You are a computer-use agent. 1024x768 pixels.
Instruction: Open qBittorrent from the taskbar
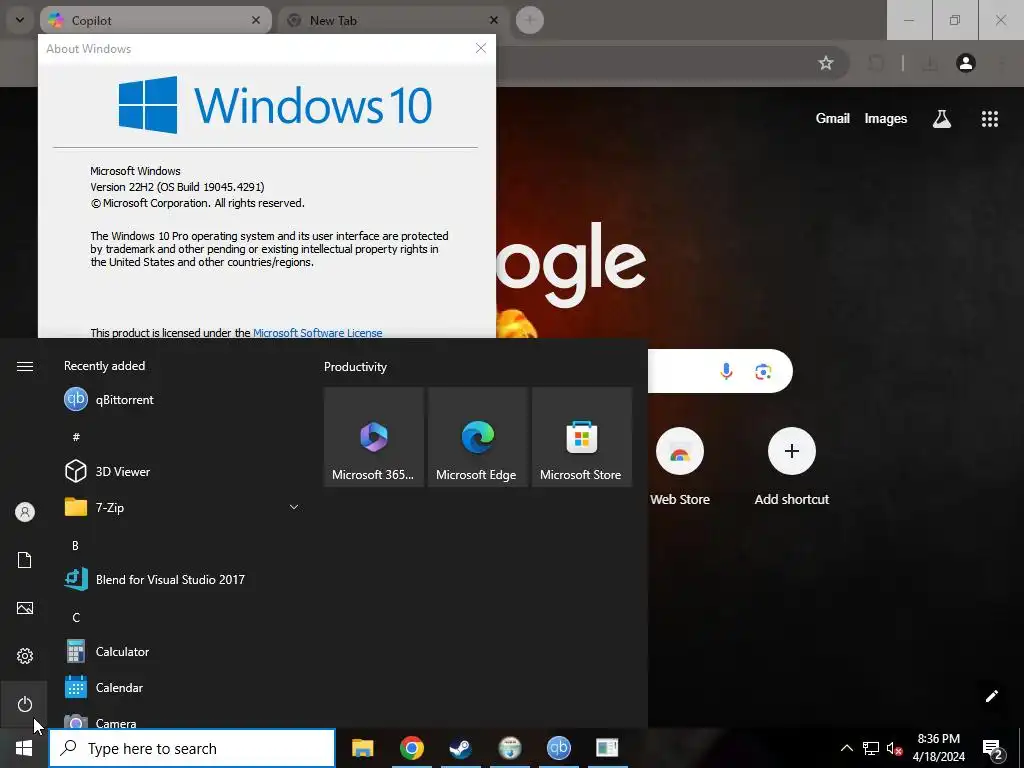(x=558, y=748)
